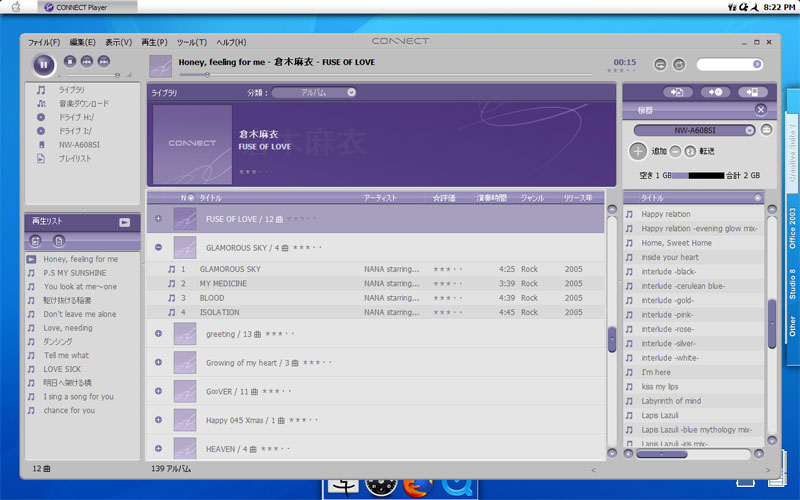
Task: Skip to the next track
Action: coord(104,61)
